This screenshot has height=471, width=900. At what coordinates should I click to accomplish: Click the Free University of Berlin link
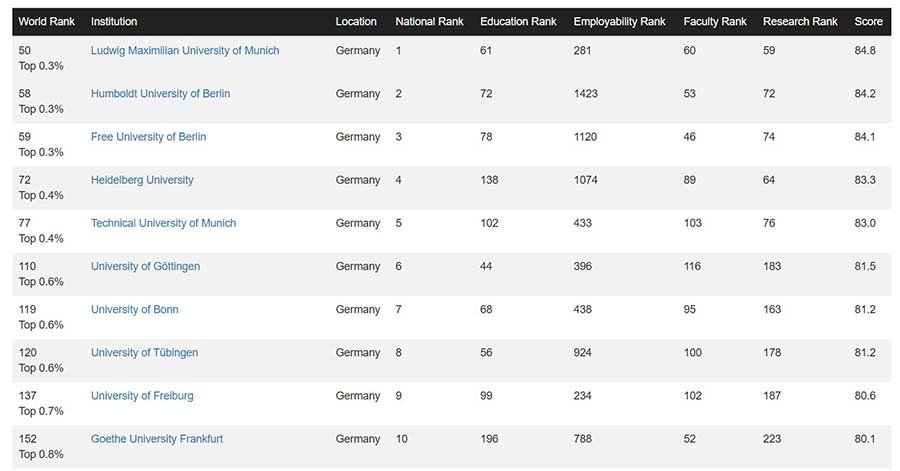point(148,137)
